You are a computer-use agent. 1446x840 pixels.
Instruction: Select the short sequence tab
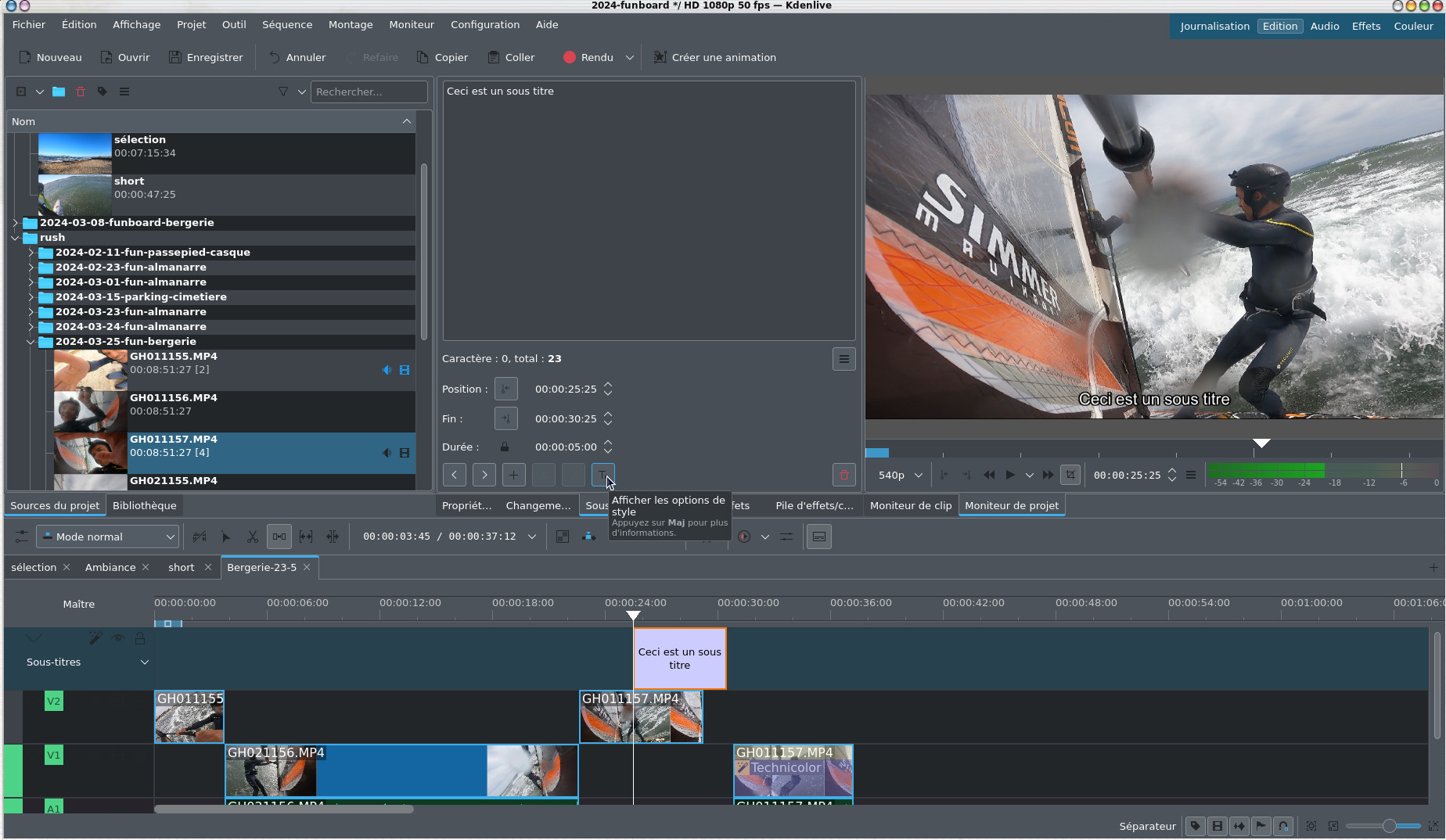182,567
